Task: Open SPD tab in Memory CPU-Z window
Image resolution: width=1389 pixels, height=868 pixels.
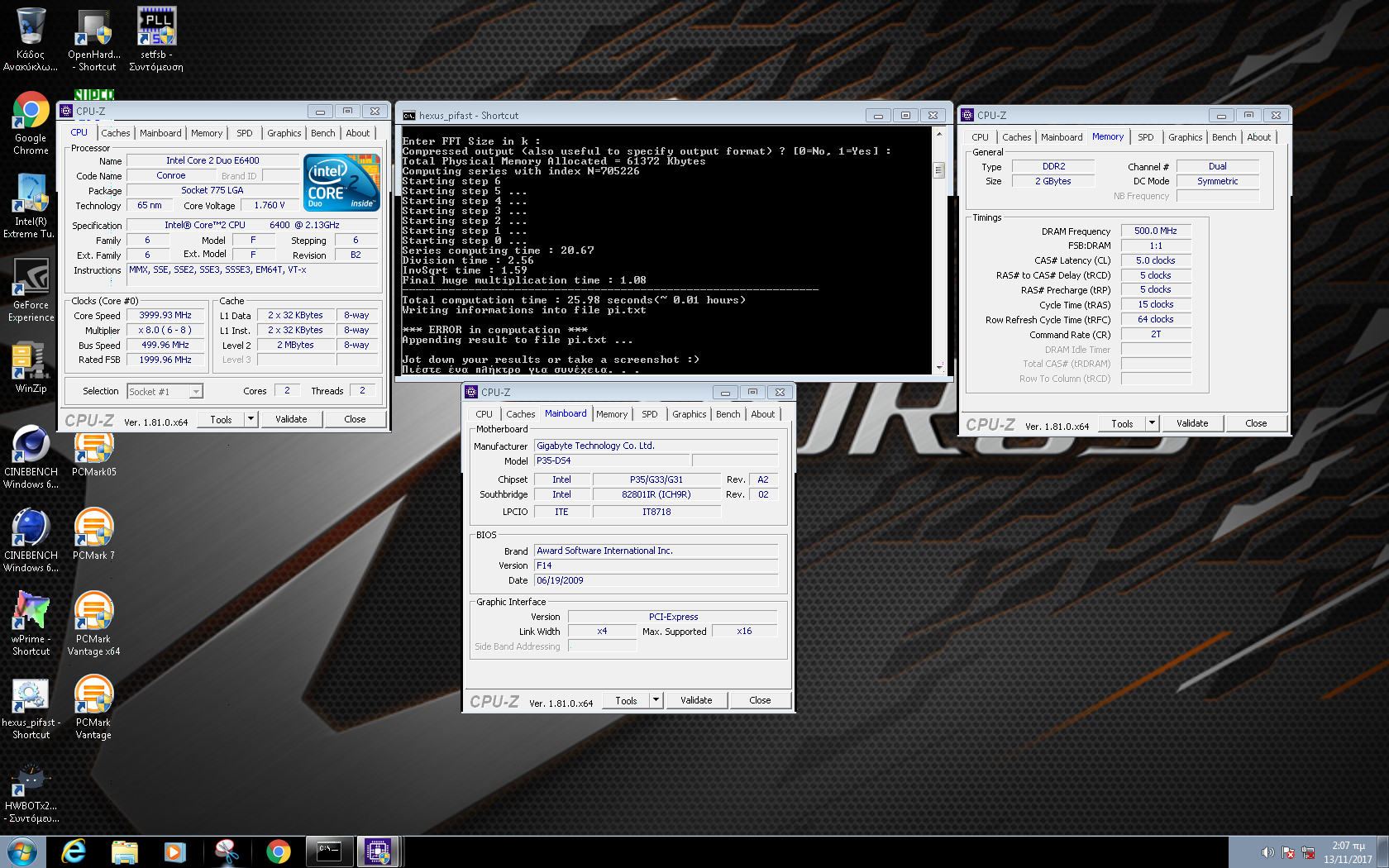Action: tap(1145, 137)
